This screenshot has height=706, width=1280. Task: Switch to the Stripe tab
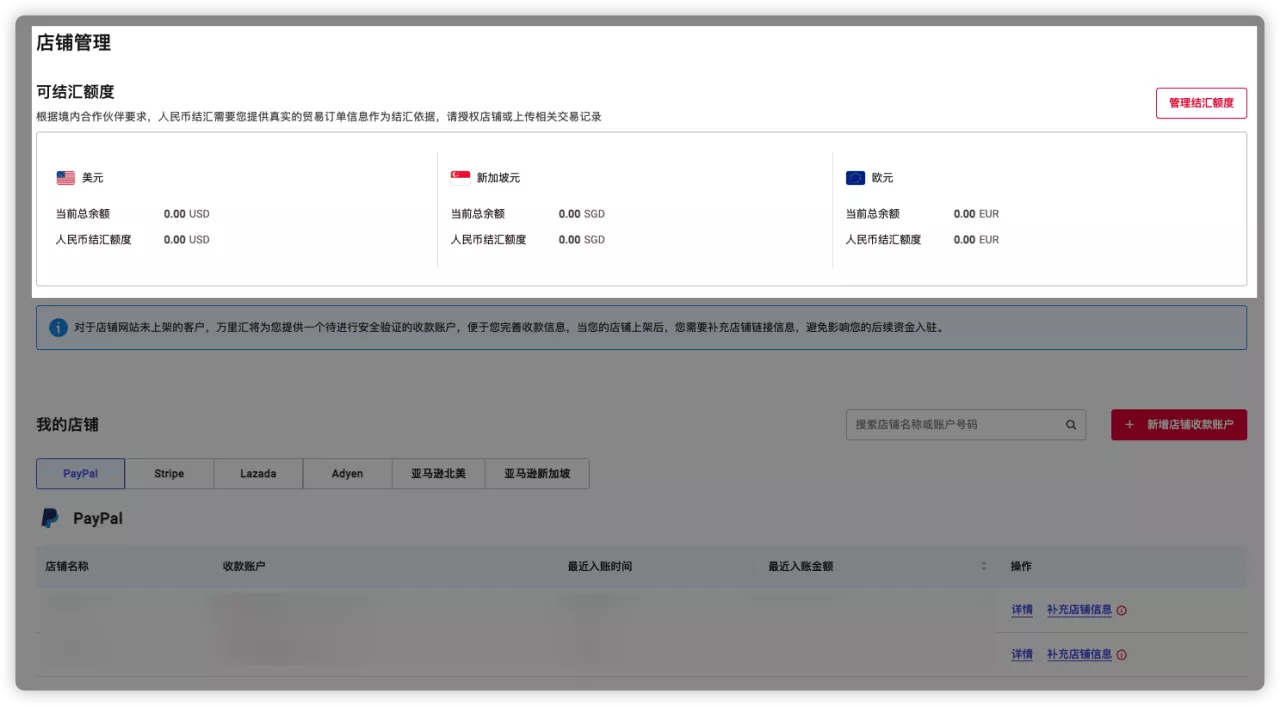point(169,473)
